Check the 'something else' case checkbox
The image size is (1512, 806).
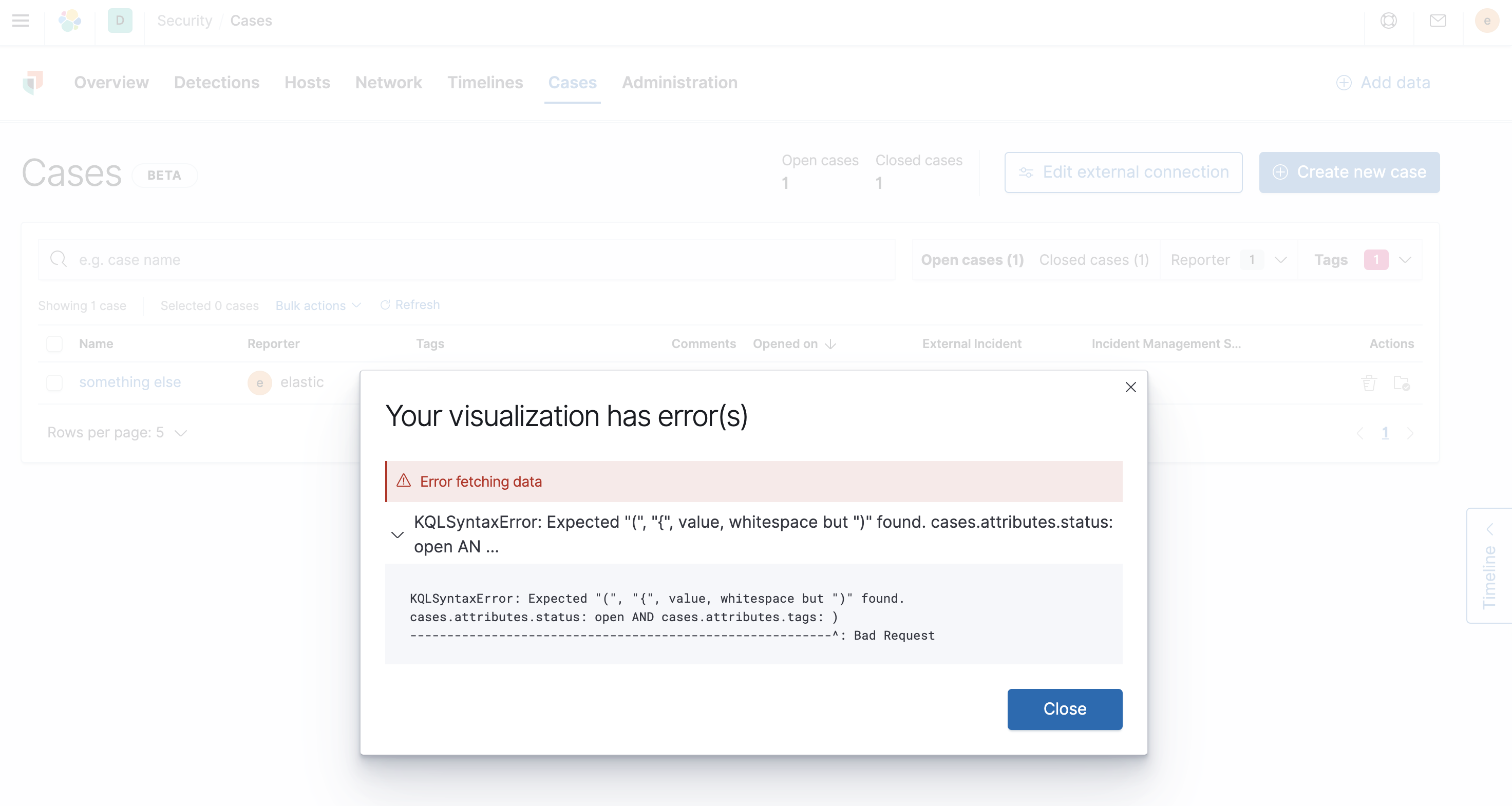coord(54,382)
